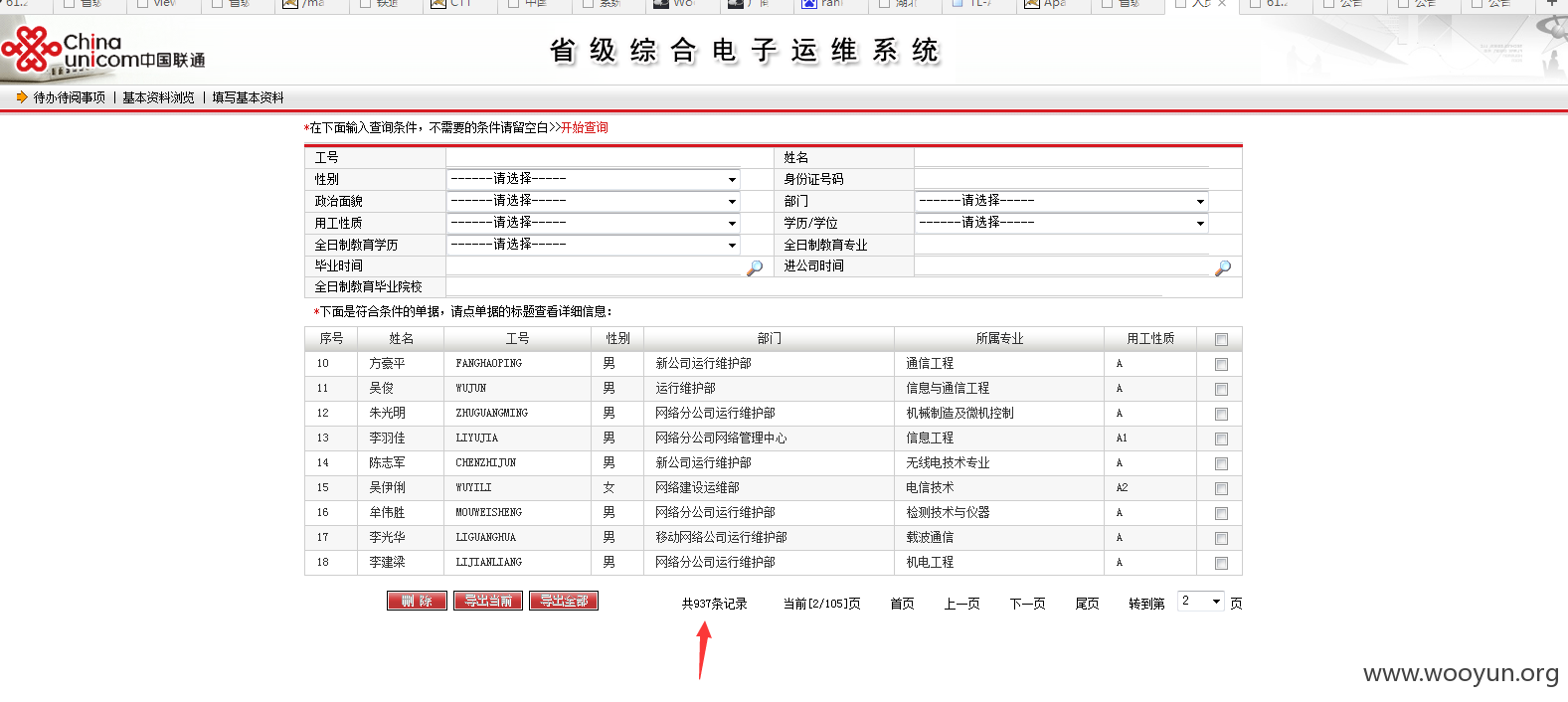The width and height of the screenshot is (1568, 702).
Task: Go to 首页 first page
Action: click(902, 604)
